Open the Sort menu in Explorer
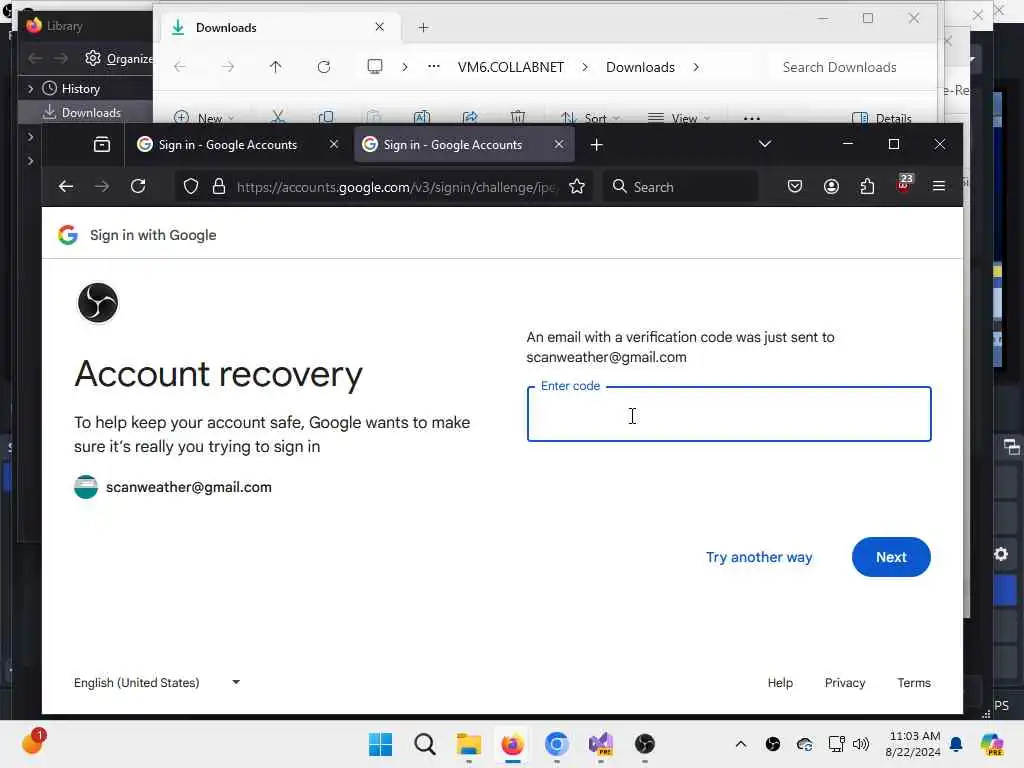 click(590, 118)
